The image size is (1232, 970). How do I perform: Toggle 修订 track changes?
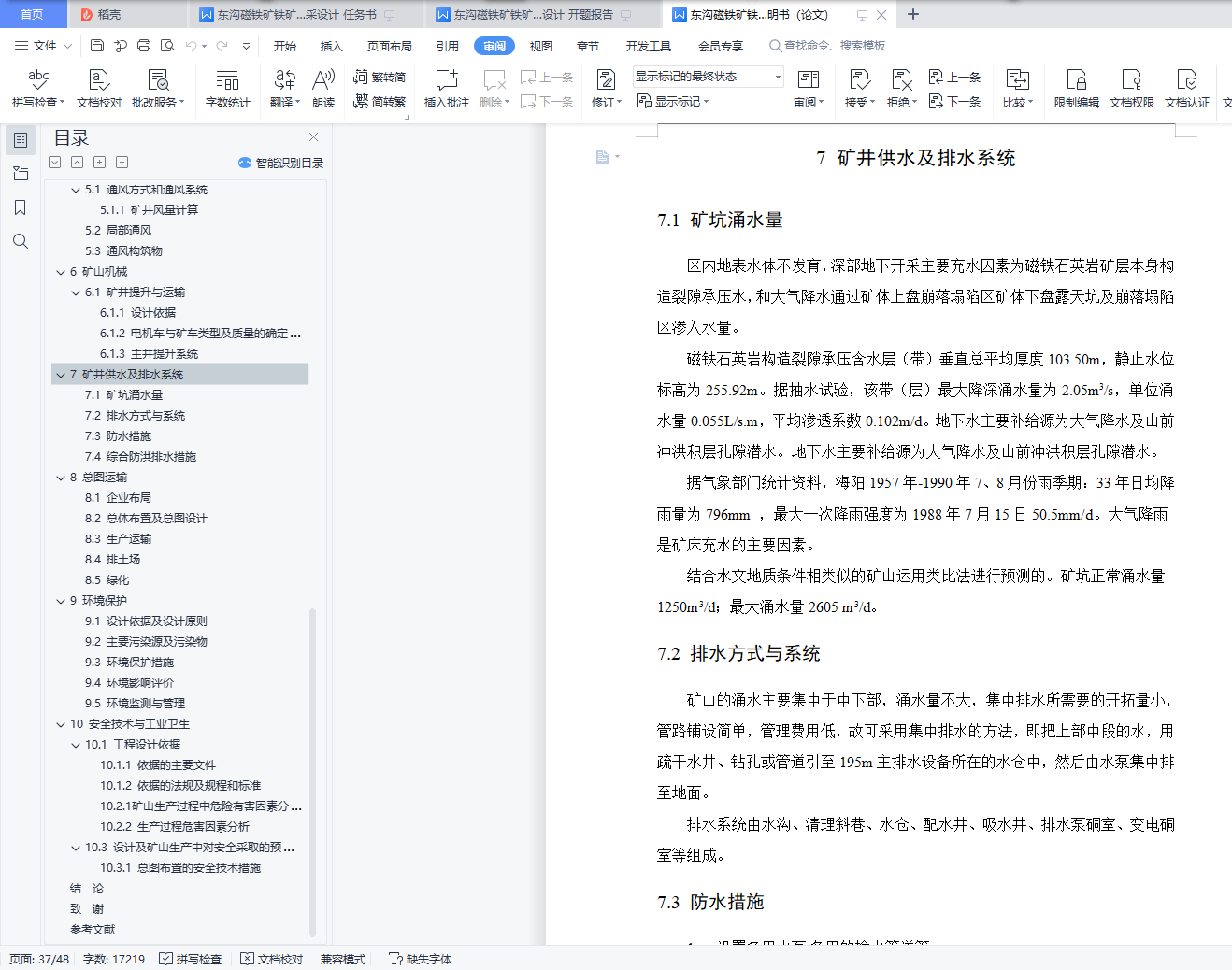point(606,88)
